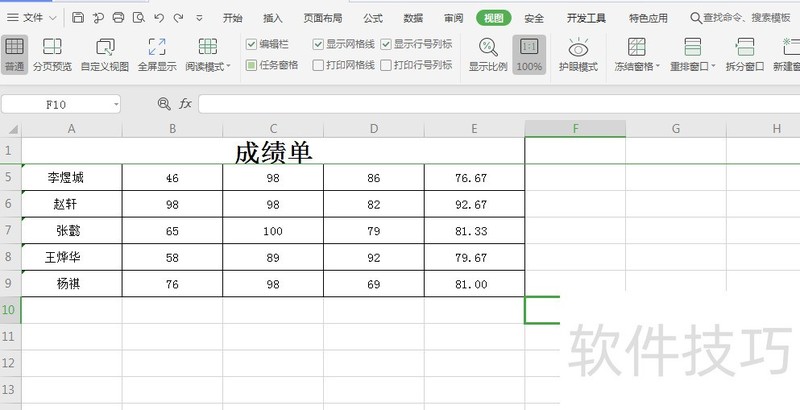Expand the 重排窗口 dropdown arrow

(713, 66)
